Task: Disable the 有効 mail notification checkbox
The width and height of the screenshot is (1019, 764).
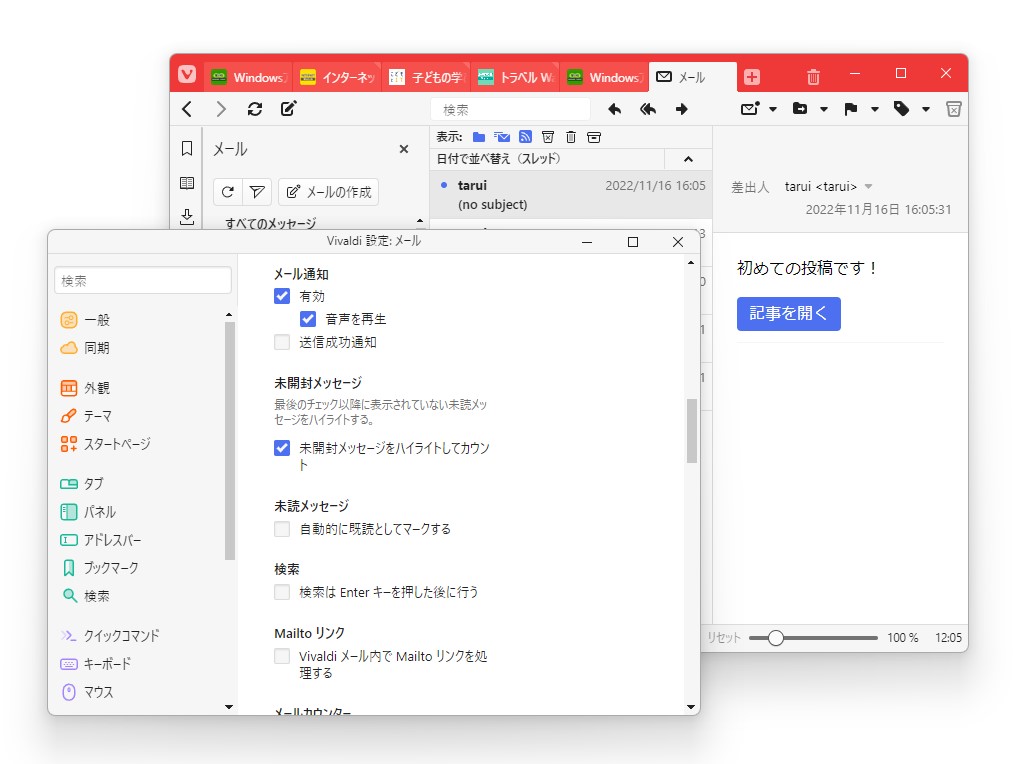Action: click(x=281, y=296)
